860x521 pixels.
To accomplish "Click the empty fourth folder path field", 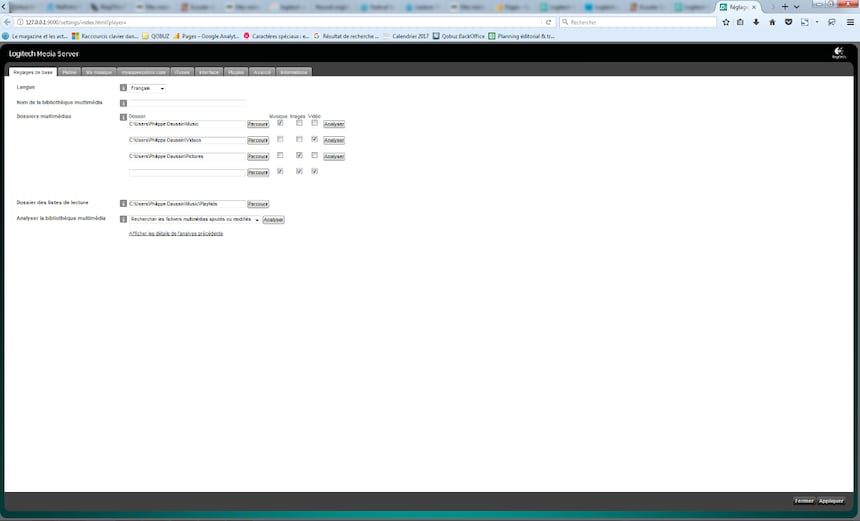I will tap(187, 172).
